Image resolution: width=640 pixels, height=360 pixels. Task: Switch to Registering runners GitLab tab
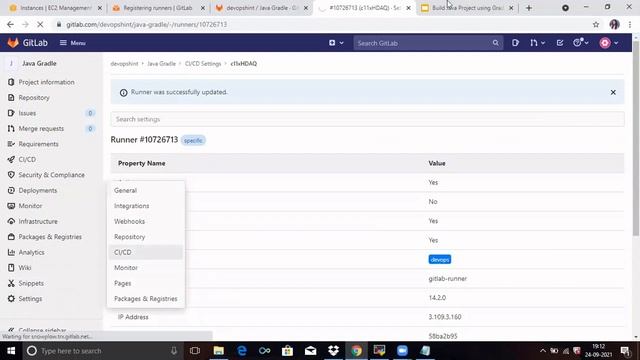pos(158,8)
